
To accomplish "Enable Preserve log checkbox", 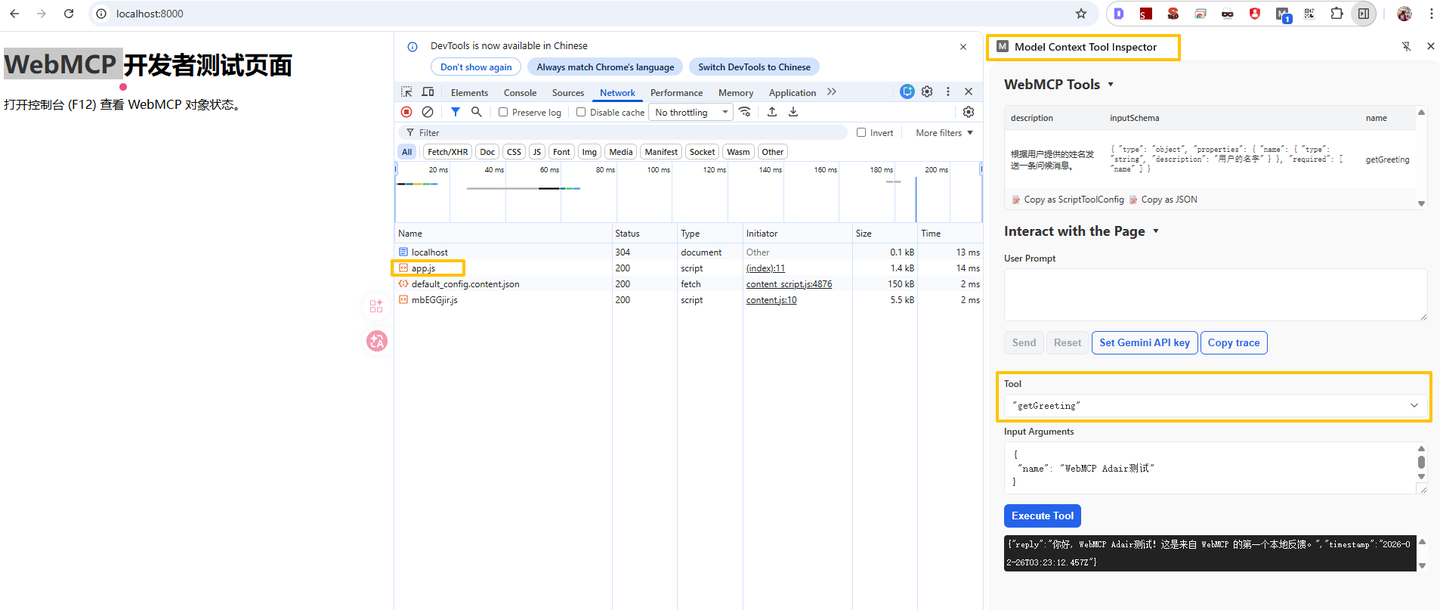I will [x=503, y=112].
